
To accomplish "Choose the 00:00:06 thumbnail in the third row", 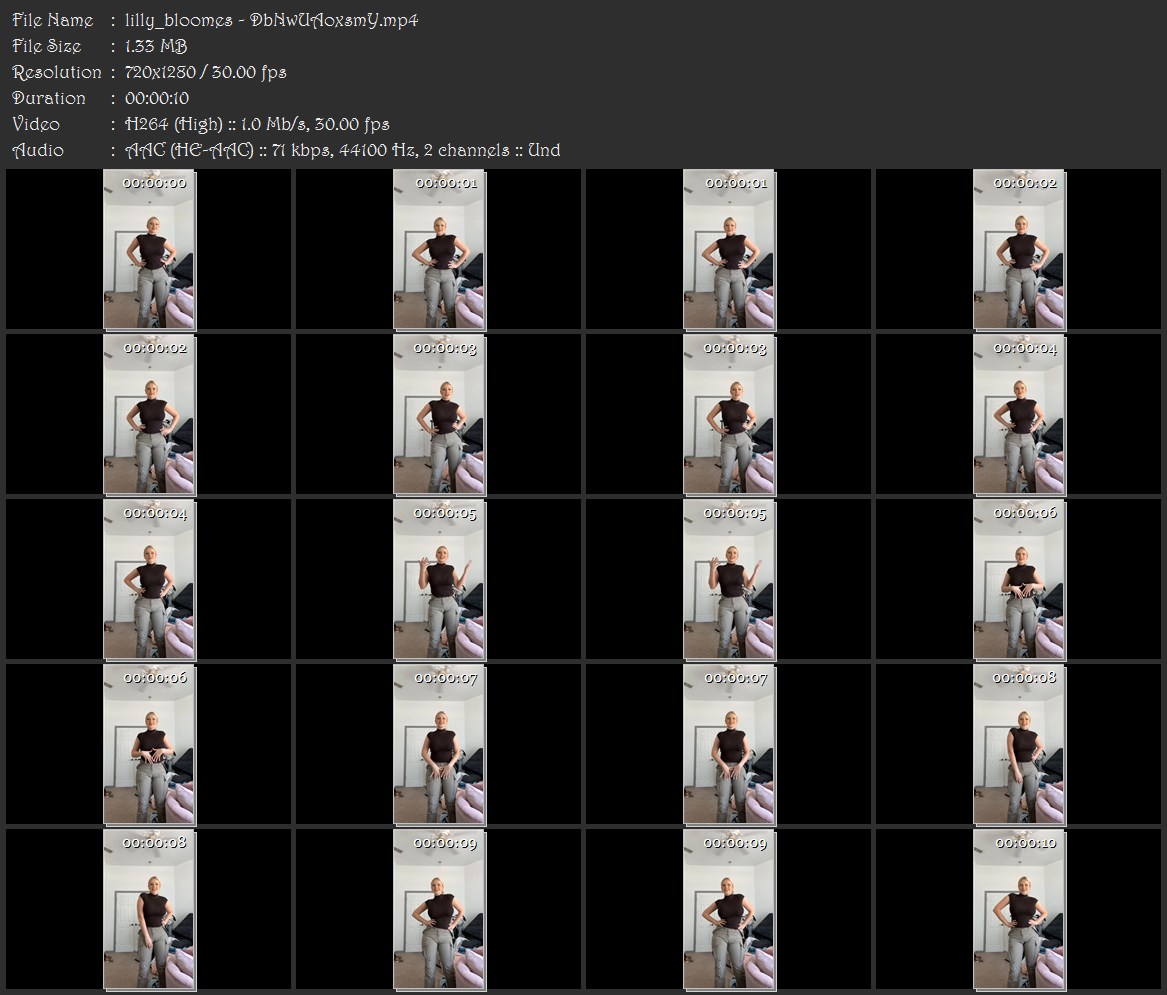I will [x=1018, y=580].
